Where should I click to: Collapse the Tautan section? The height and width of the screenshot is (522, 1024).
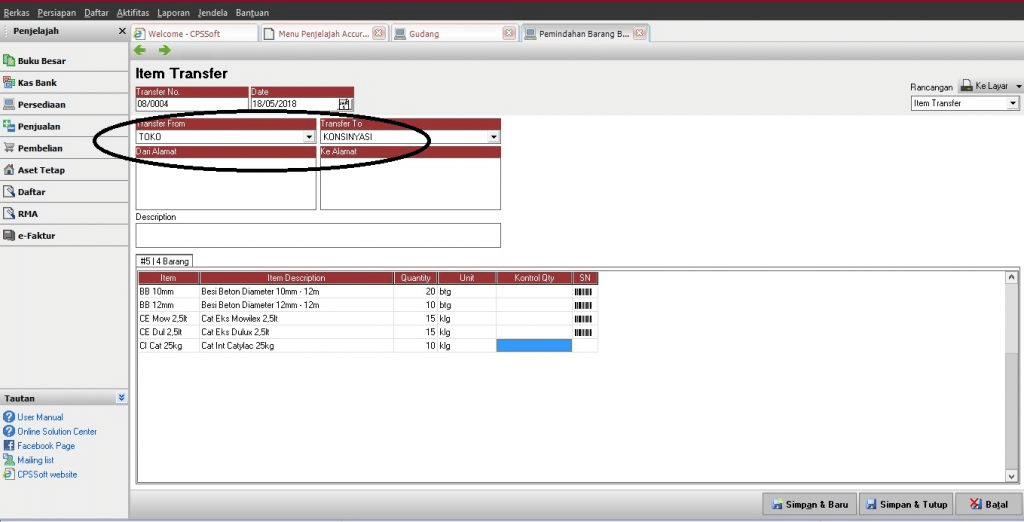[x=121, y=398]
